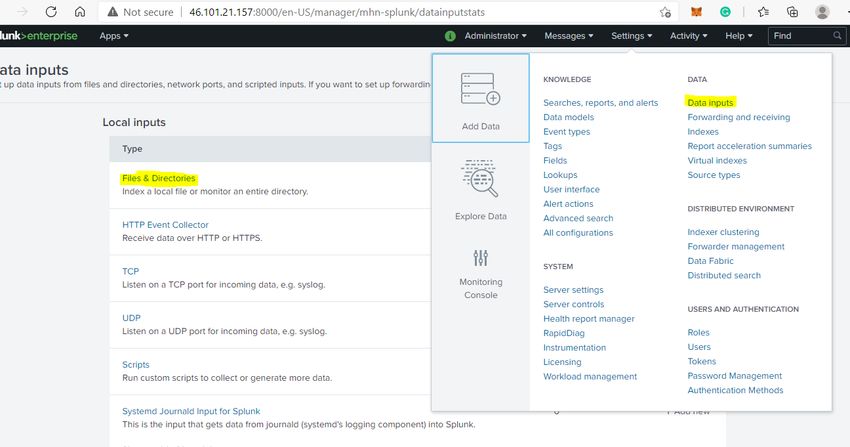Go to Server settings

click(x=573, y=290)
